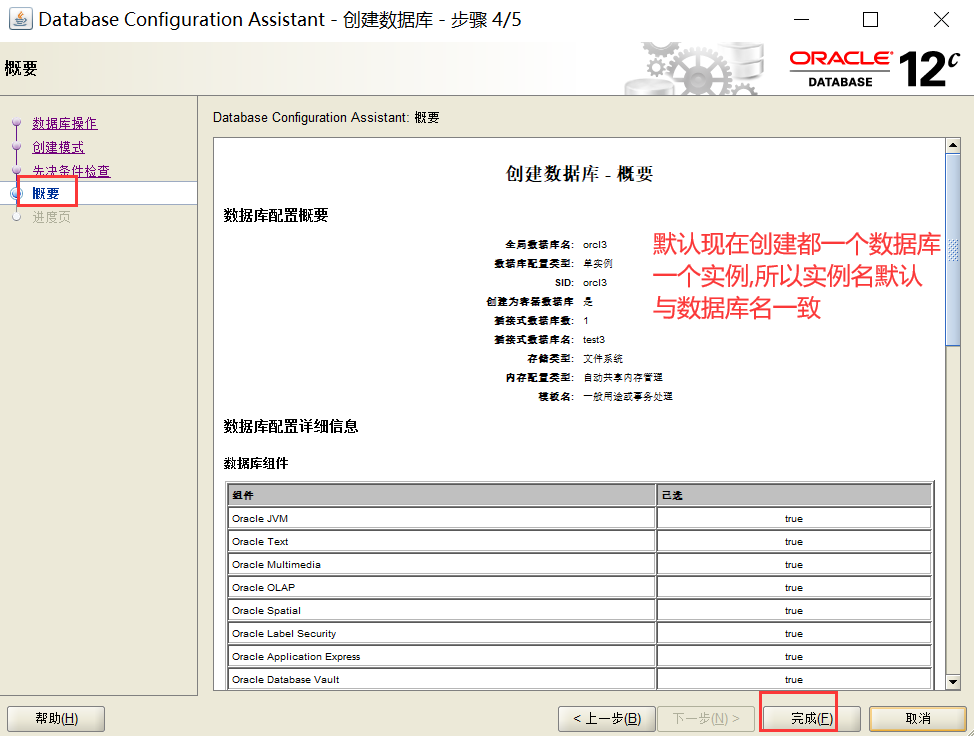Viewport: 974px width, 738px height.
Task: Click the 完成(F) button
Action: coord(811,719)
